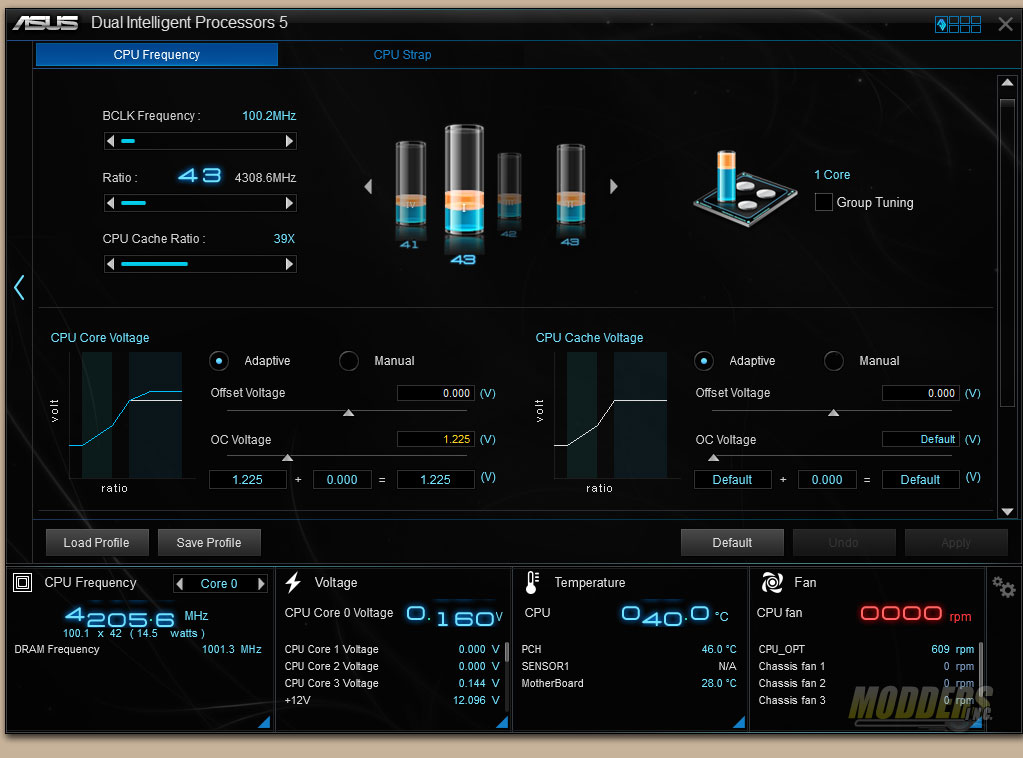Enable the Group Tuning checkbox

pos(823,202)
